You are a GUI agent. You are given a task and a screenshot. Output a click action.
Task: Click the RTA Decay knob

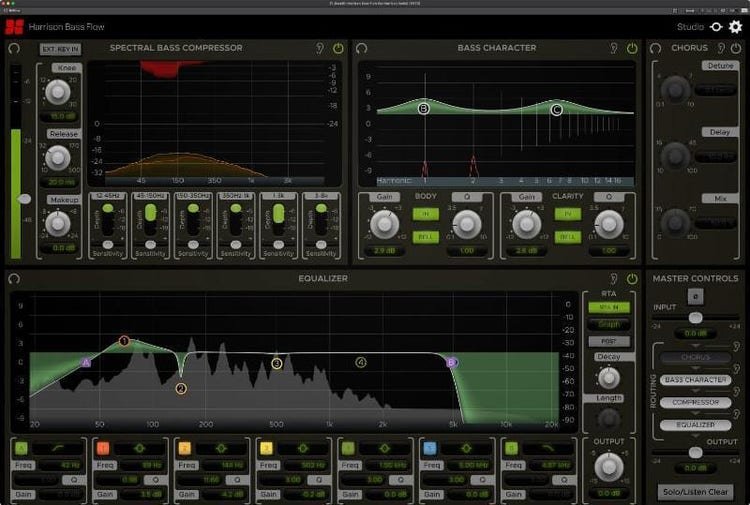coord(608,378)
